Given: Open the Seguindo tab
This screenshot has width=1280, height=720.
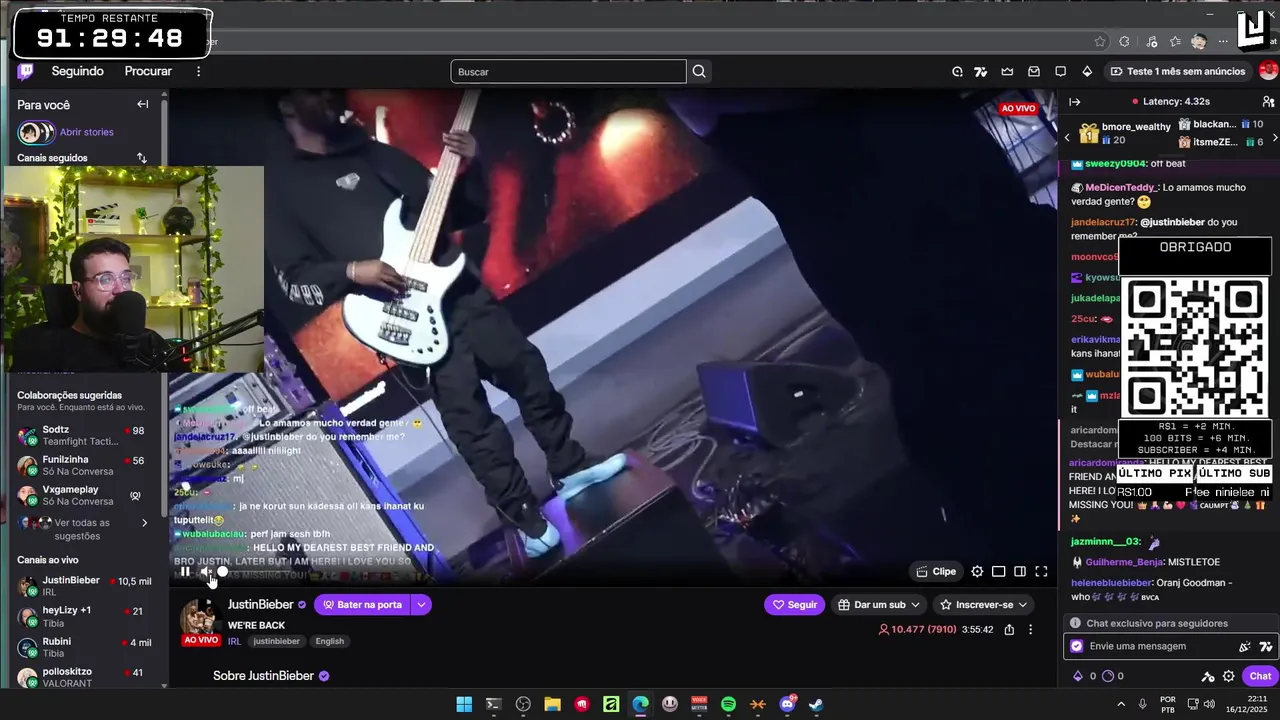Looking at the screenshot, I should click(x=78, y=71).
